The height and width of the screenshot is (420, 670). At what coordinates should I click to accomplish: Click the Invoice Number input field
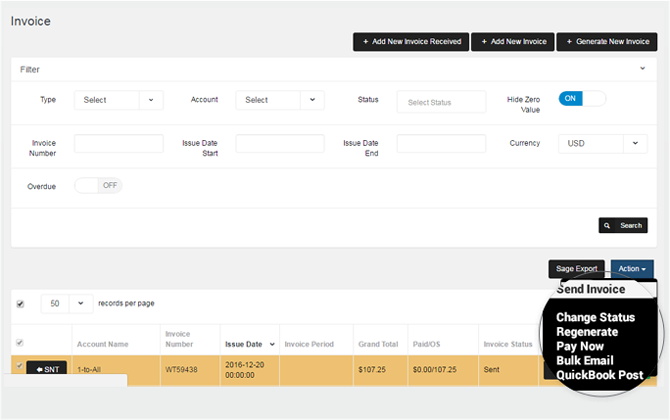click(x=118, y=143)
